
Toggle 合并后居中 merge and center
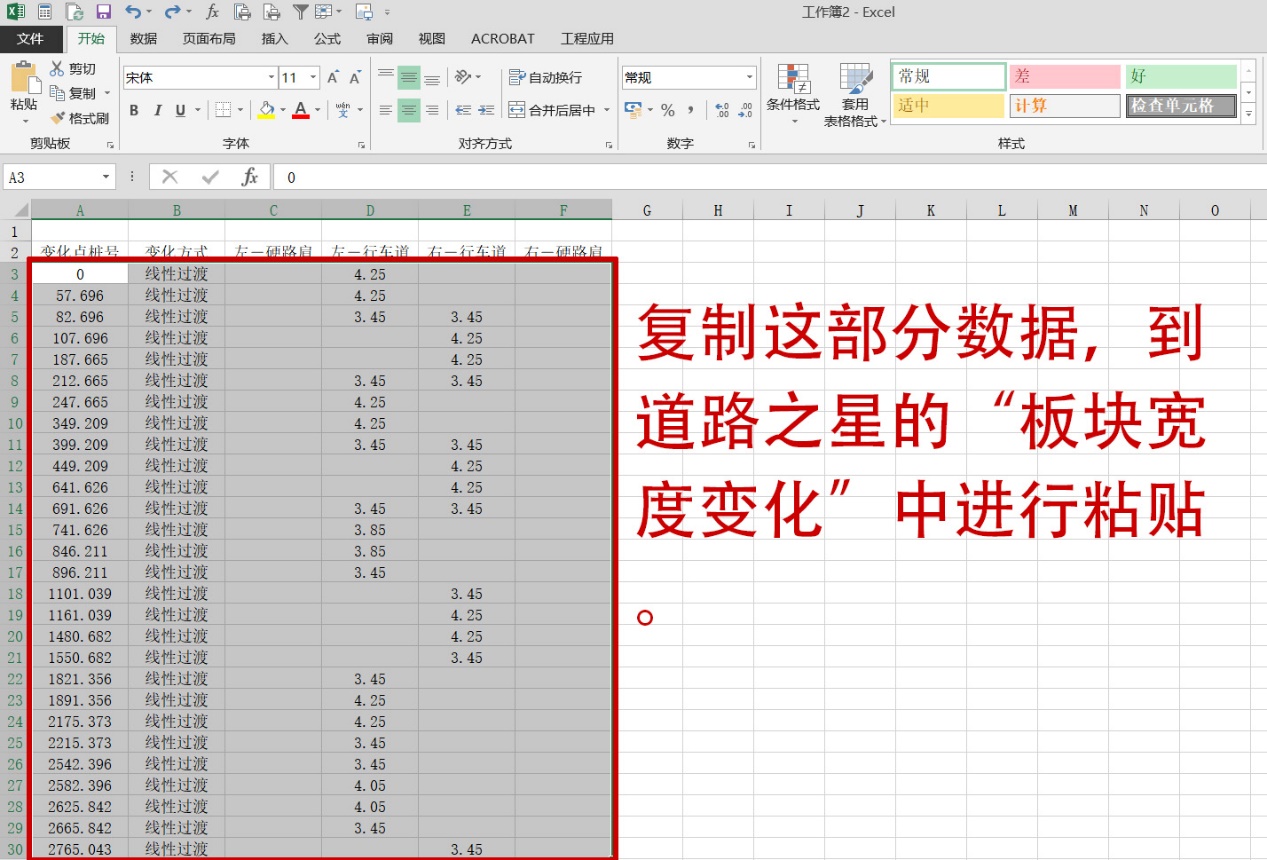click(x=552, y=110)
